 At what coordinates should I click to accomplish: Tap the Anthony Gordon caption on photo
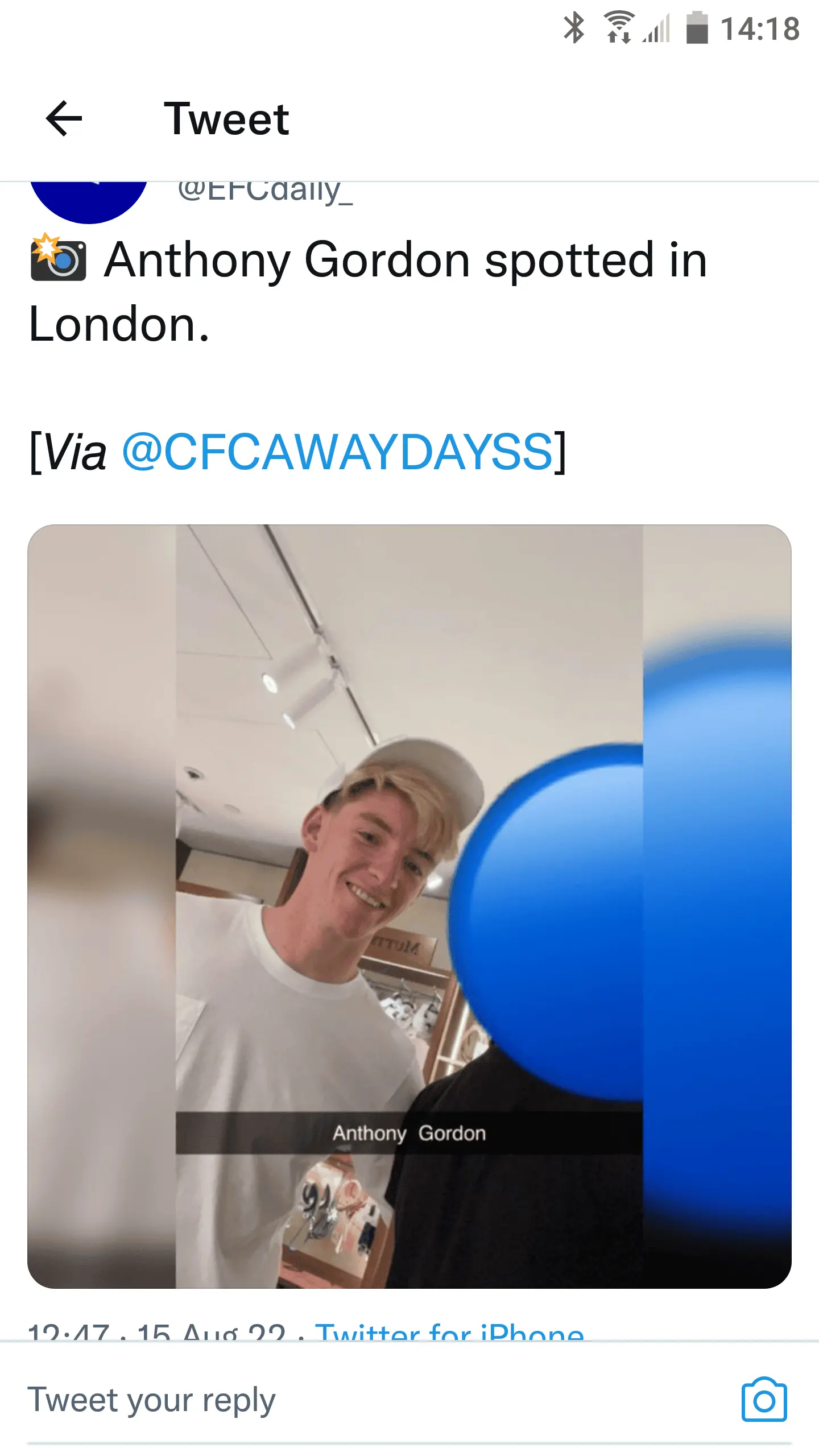409,1133
